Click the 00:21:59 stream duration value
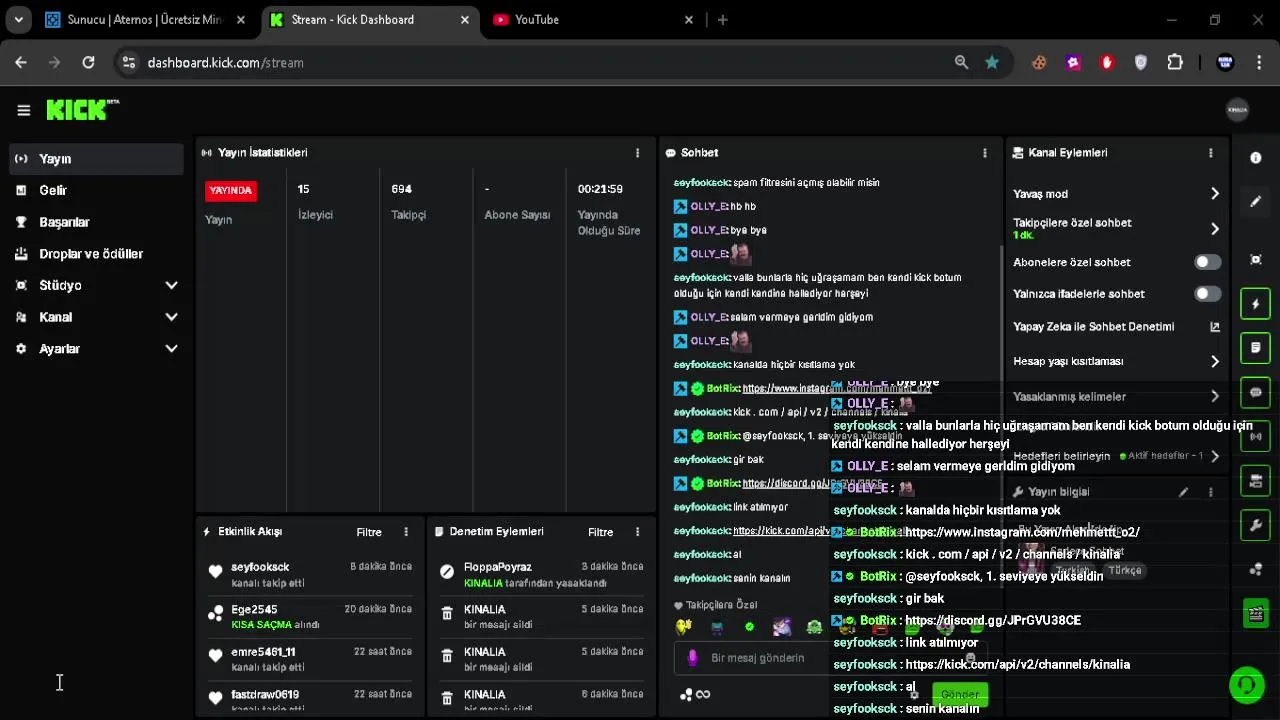 (x=600, y=189)
